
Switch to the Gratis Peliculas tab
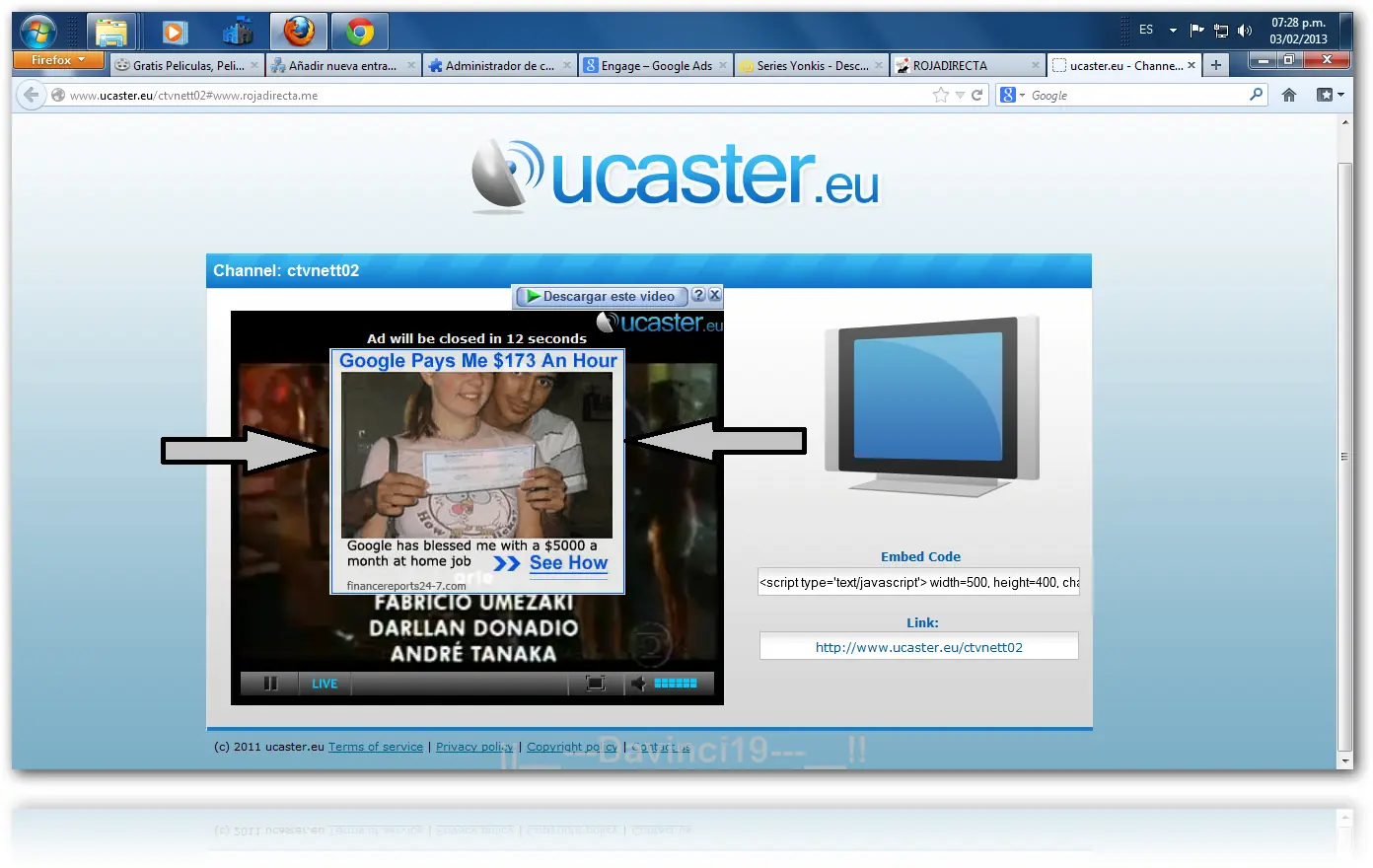click(x=186, y=65)
